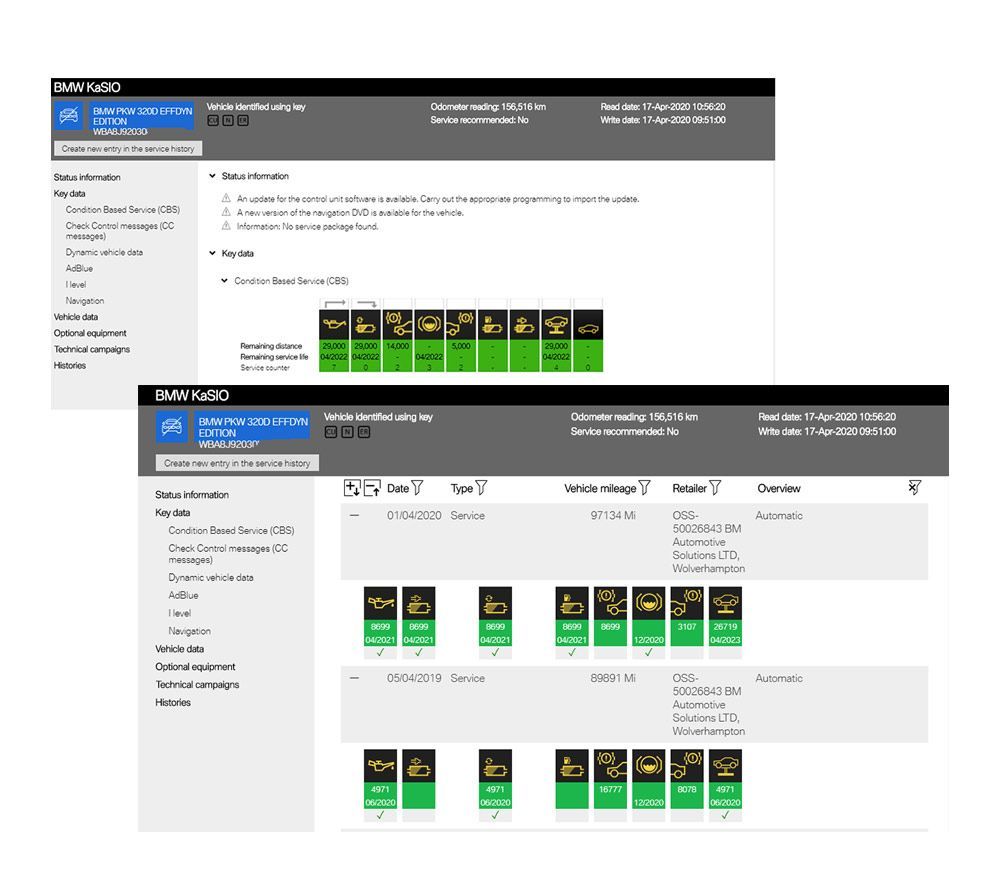Click expand-all rows icon in front window
Image resolution: width=1000 pixels, height=894 pixels.
(352, 488)
